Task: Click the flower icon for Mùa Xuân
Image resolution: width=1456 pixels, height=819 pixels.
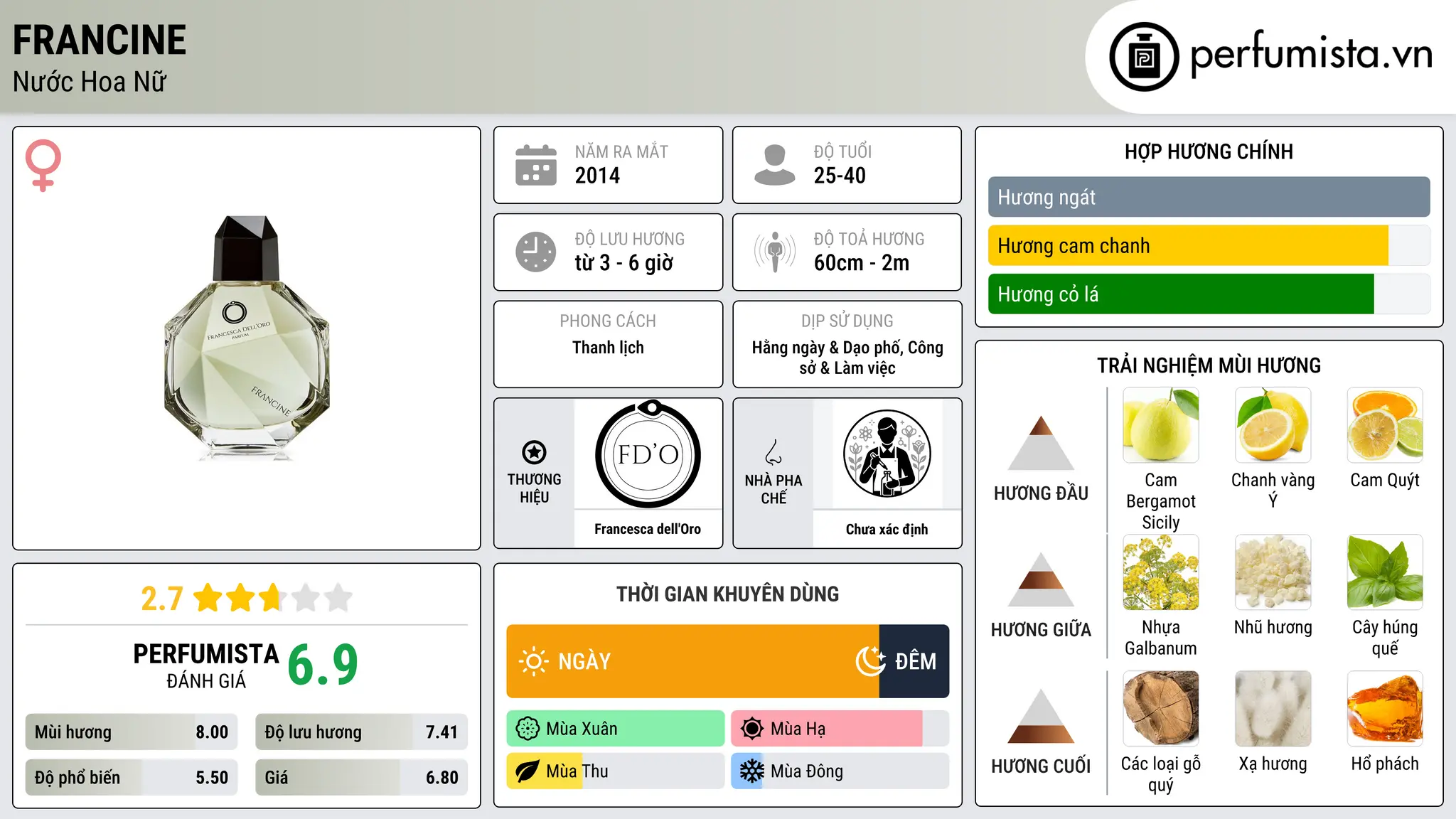Action: (x=528, y=729)
